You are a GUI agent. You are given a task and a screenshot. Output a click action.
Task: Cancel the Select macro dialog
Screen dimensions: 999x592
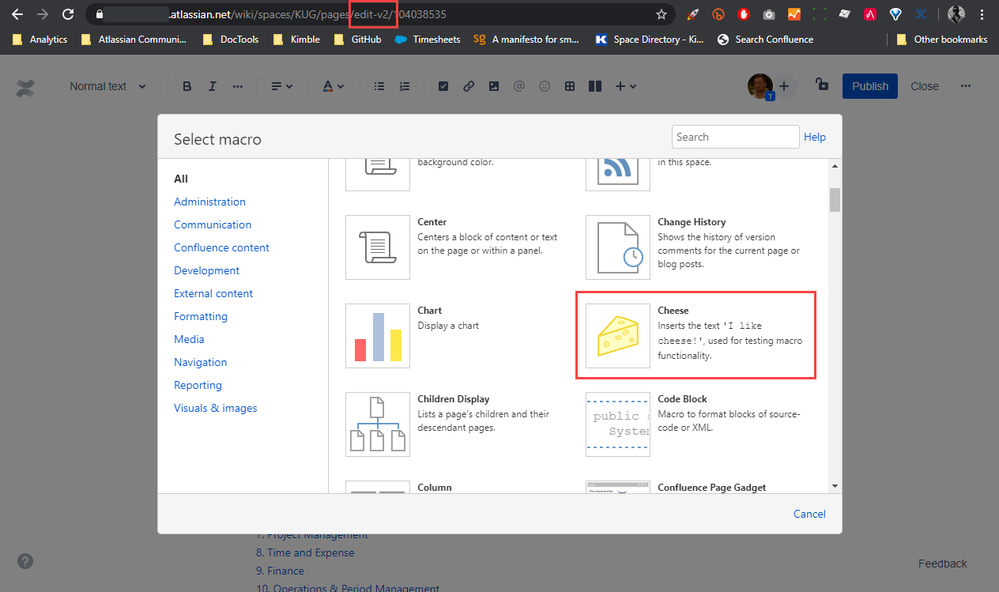[809, 514]
